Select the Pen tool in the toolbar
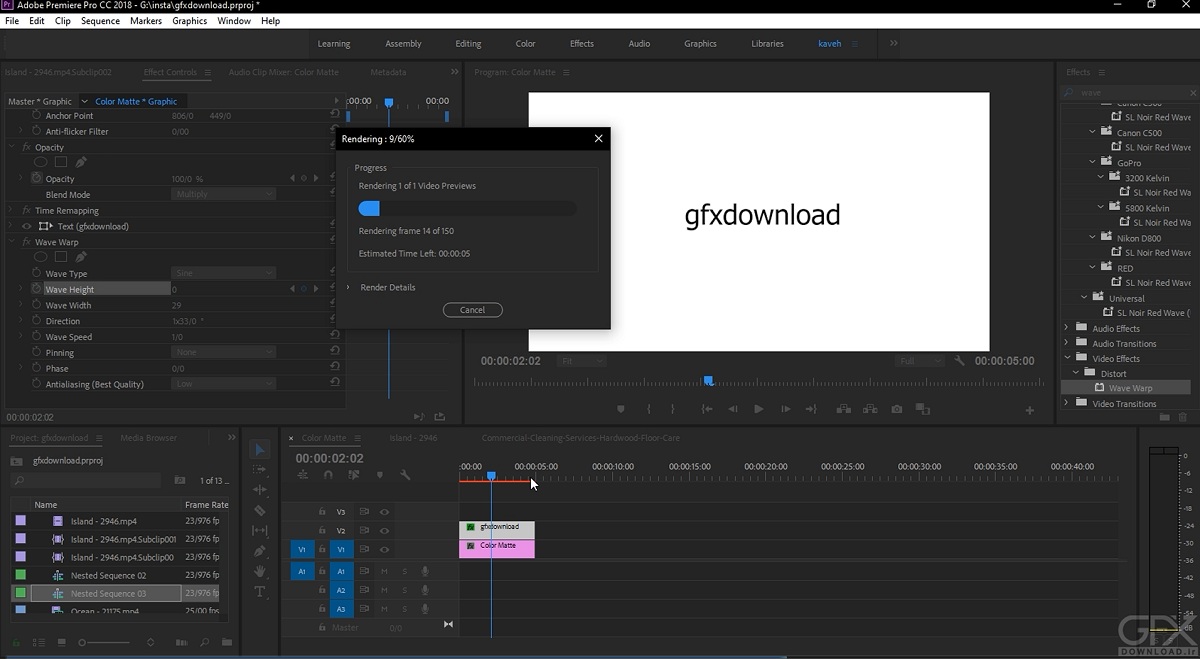Screen dimensions: 1200x659 tap(260, 551)
